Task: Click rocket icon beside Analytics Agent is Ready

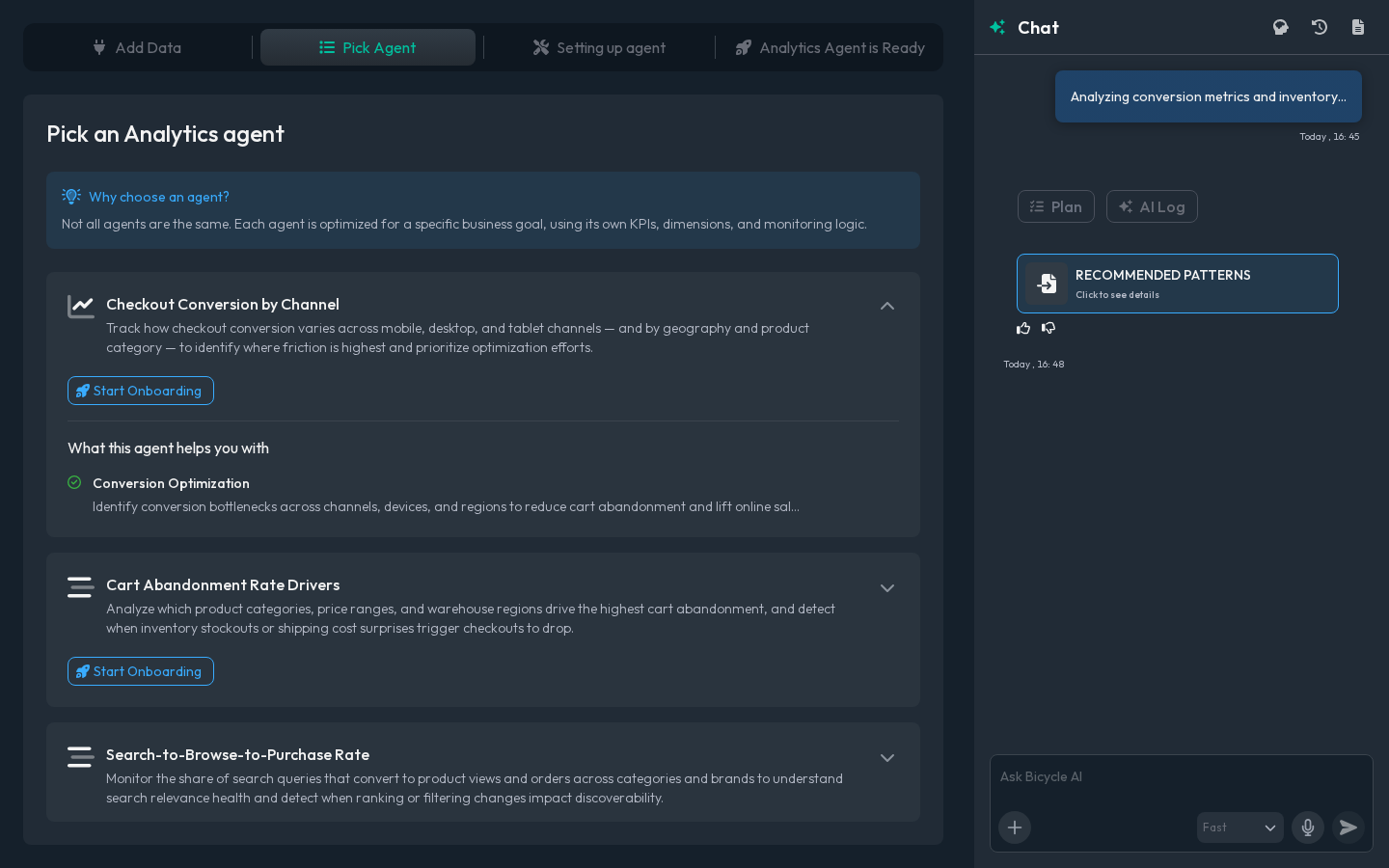Action: (x=744, y=47)
